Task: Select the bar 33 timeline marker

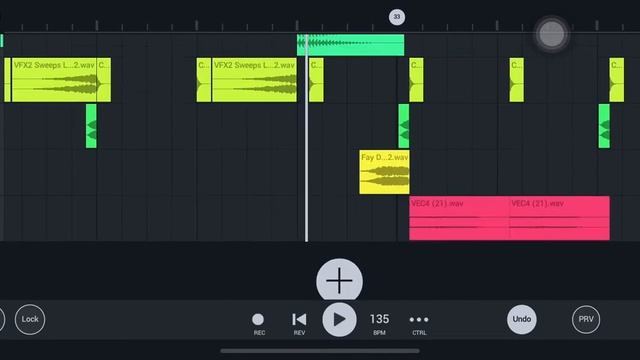Action: (396, 17)
